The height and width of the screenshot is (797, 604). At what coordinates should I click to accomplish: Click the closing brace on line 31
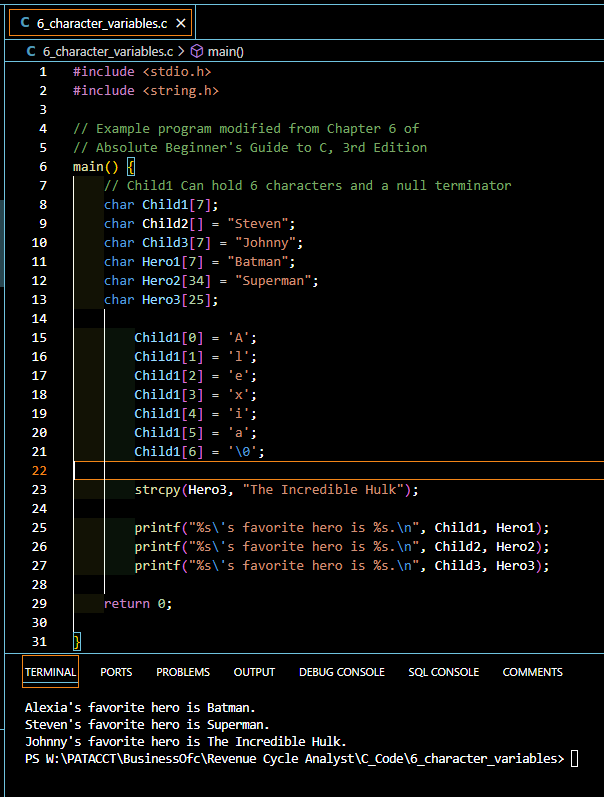[x=77, y=642]
